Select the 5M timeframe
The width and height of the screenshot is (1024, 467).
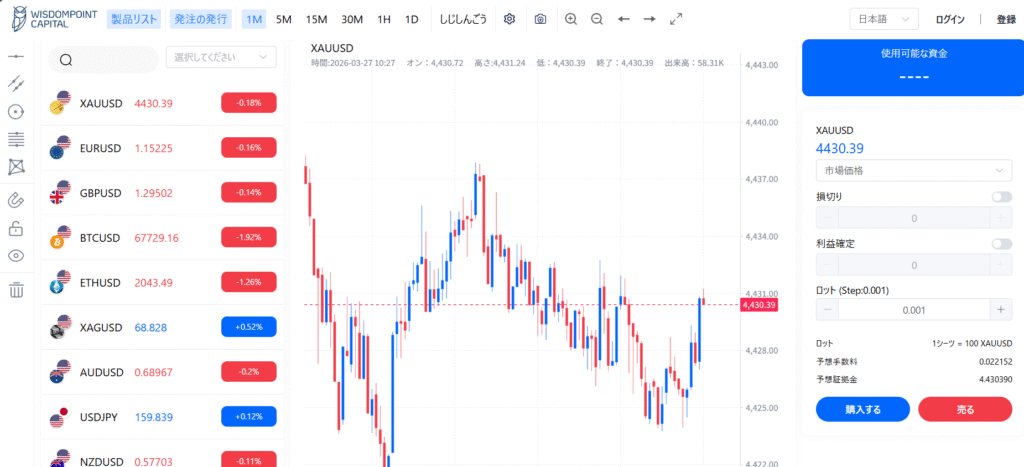[283, 19]
